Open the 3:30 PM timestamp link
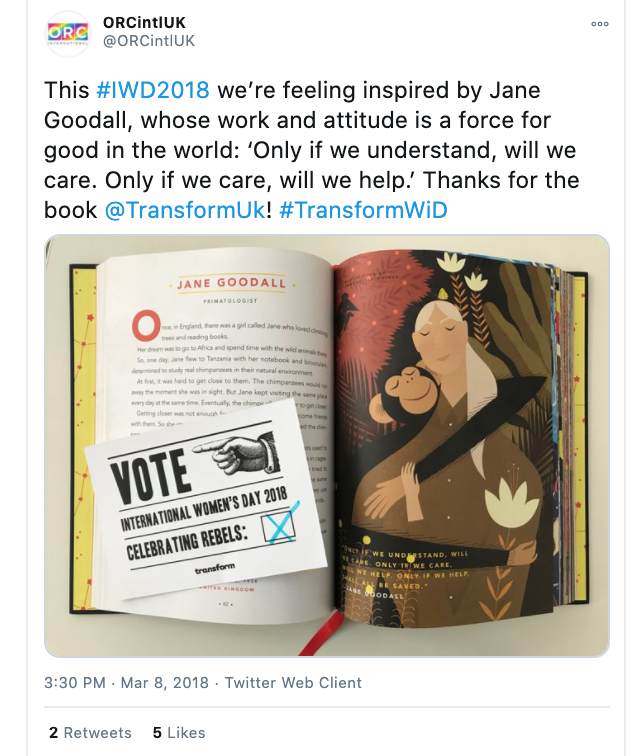The image size is (632, 756). (75, 683)
